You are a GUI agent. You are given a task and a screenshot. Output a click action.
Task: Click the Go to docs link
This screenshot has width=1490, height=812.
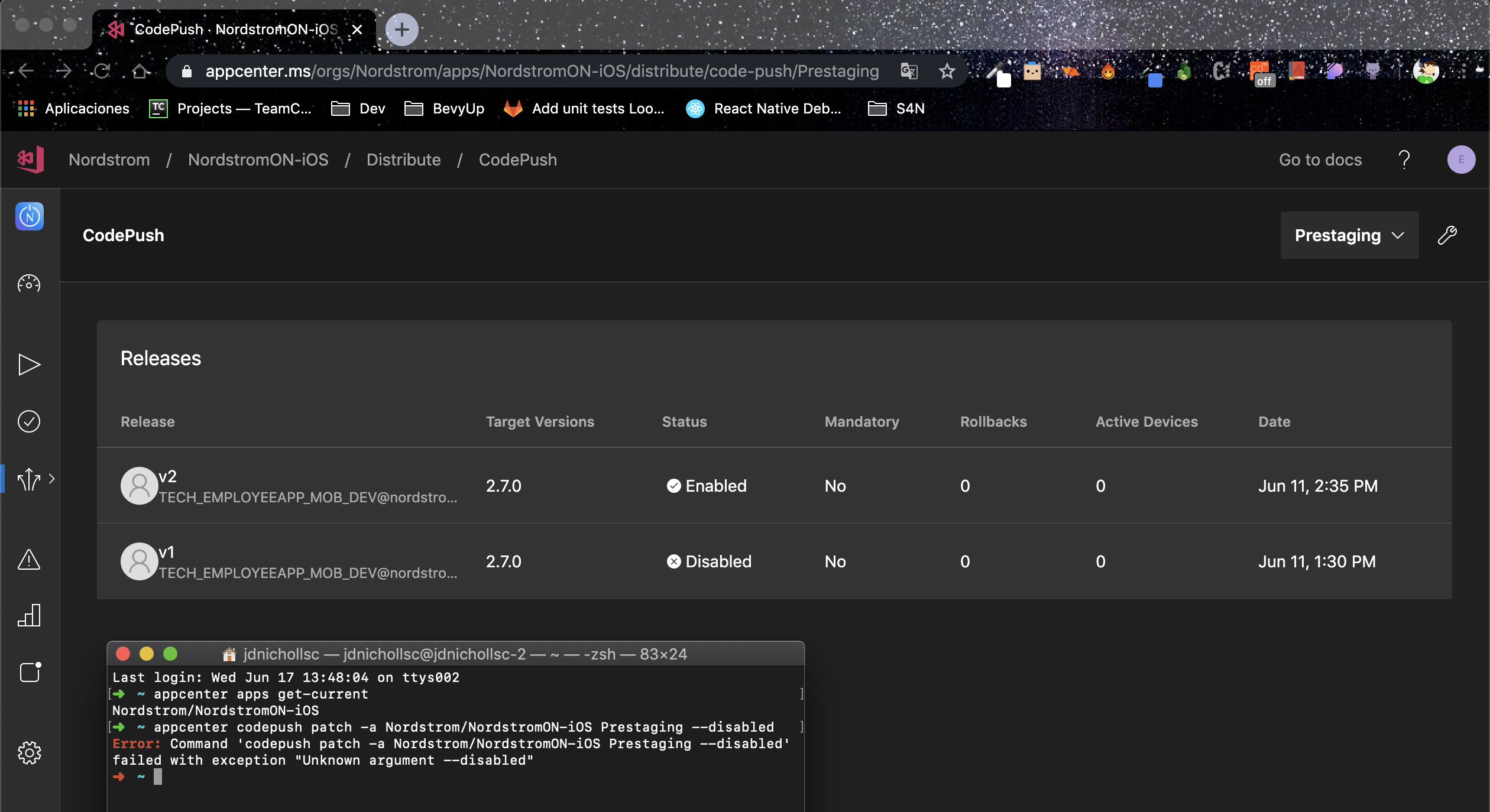pos(1319,160)
